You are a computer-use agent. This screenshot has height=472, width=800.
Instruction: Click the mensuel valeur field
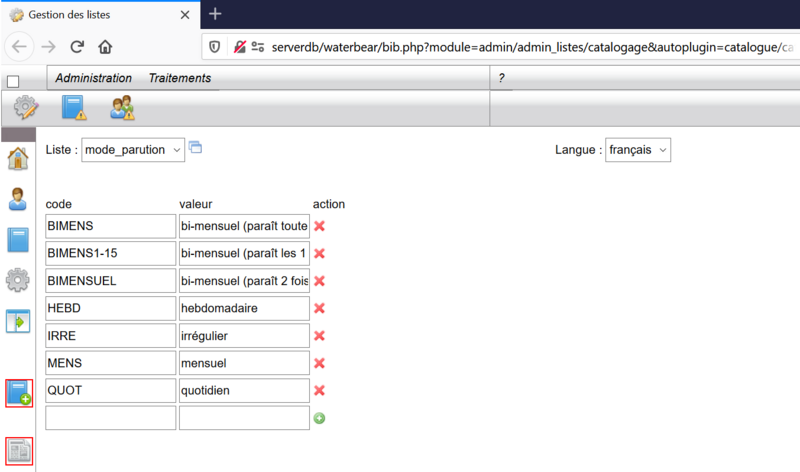tap(244, 363)
